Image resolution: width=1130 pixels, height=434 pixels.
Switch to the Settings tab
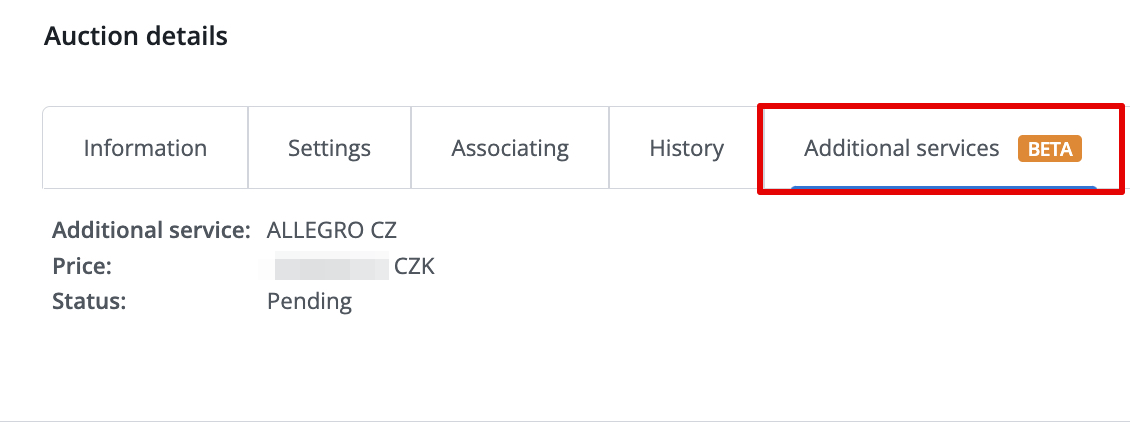[x=329, y=149]
